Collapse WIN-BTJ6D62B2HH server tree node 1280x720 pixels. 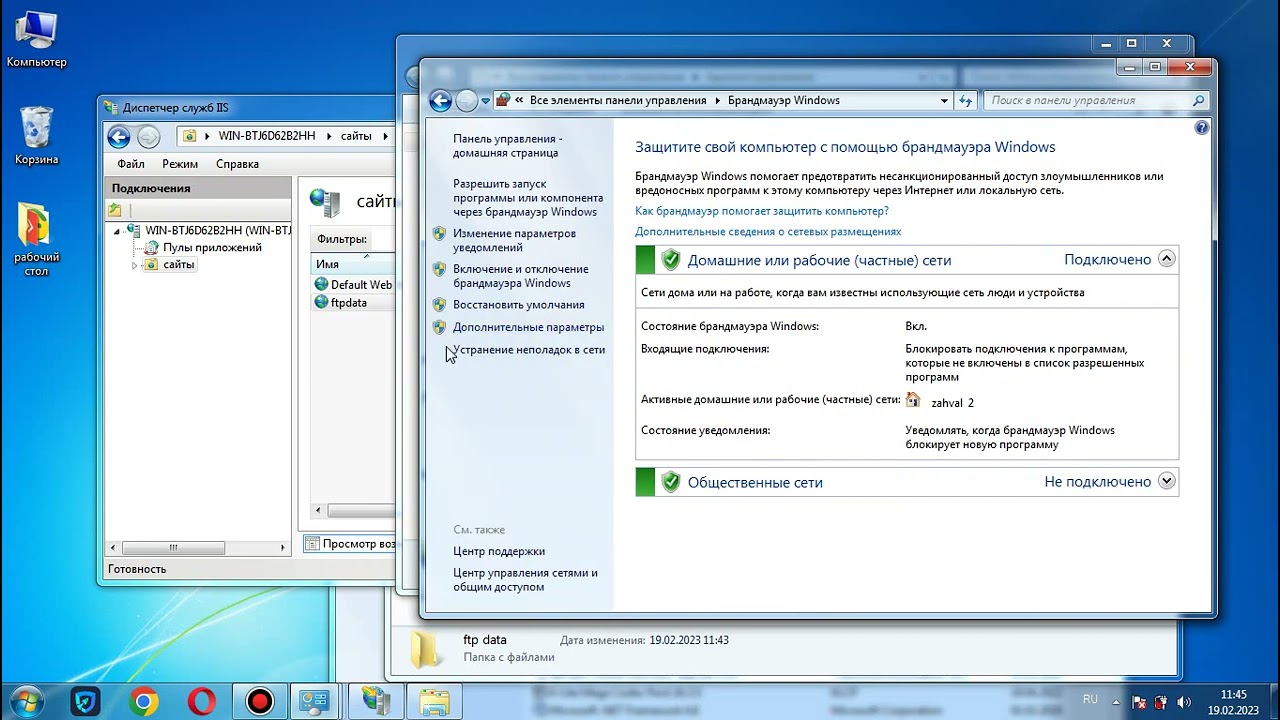click(117, 231)
